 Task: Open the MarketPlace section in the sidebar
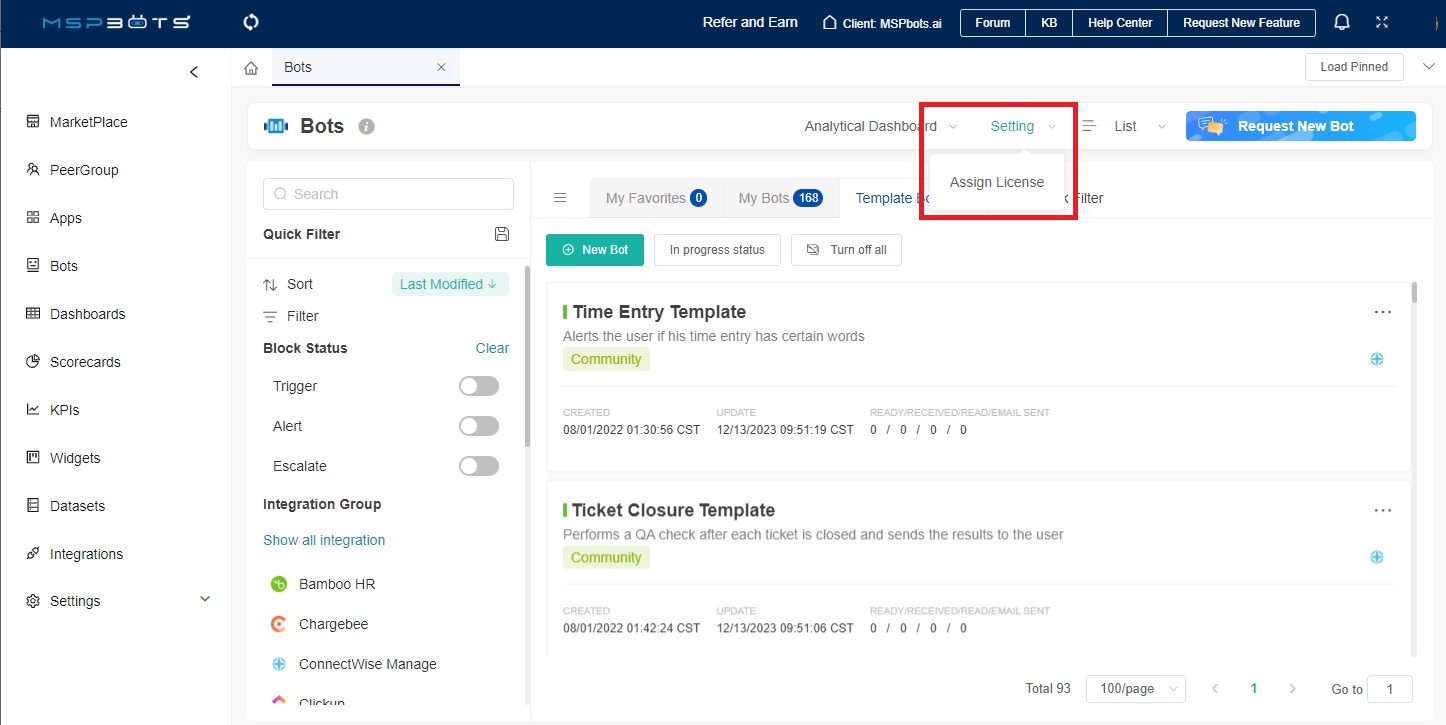(88, 121)
